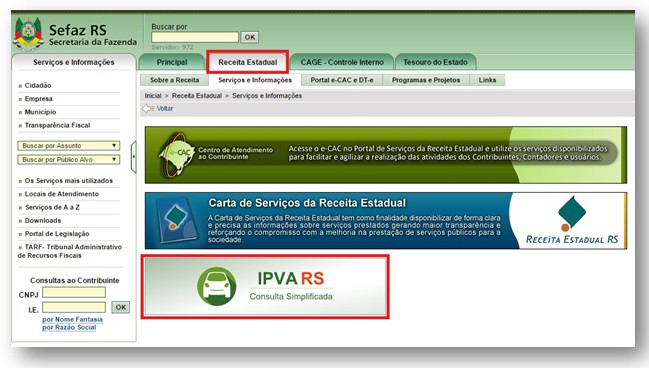
Task: Select the Sobre a Receita subtab
Action: click(x=174, y=80)
